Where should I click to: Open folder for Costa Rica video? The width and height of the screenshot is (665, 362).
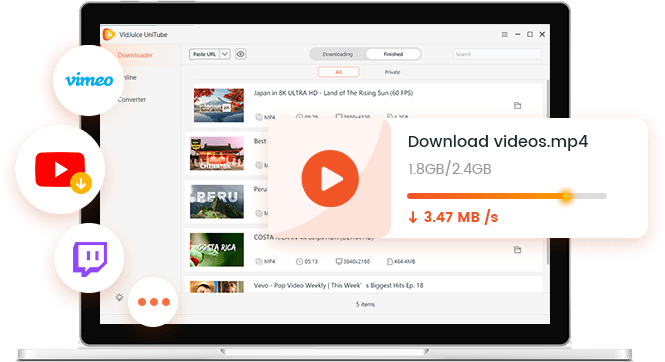pyautogui.click(x=517, y=250)
